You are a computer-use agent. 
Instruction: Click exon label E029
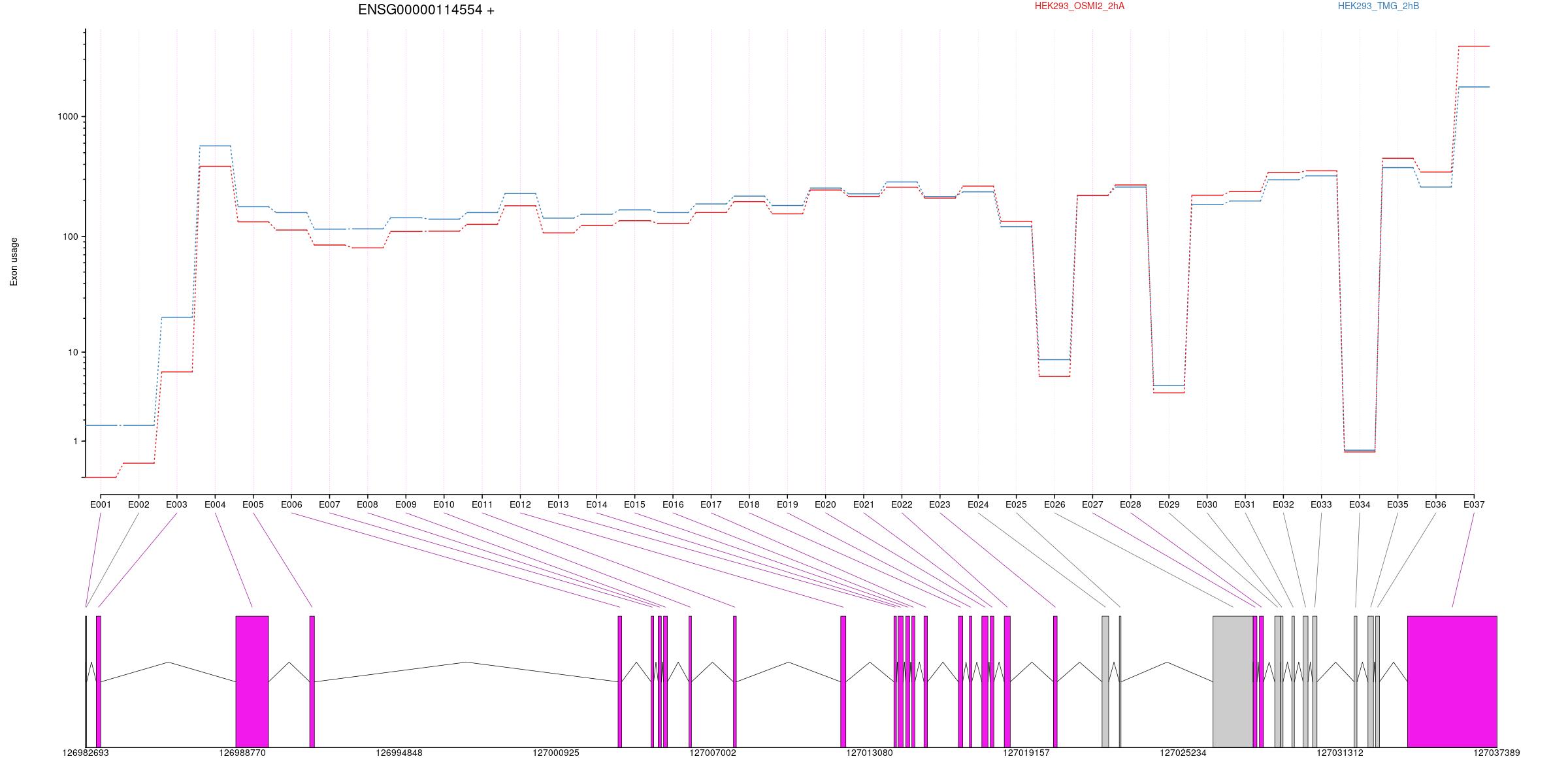[x=1169, y=504]
